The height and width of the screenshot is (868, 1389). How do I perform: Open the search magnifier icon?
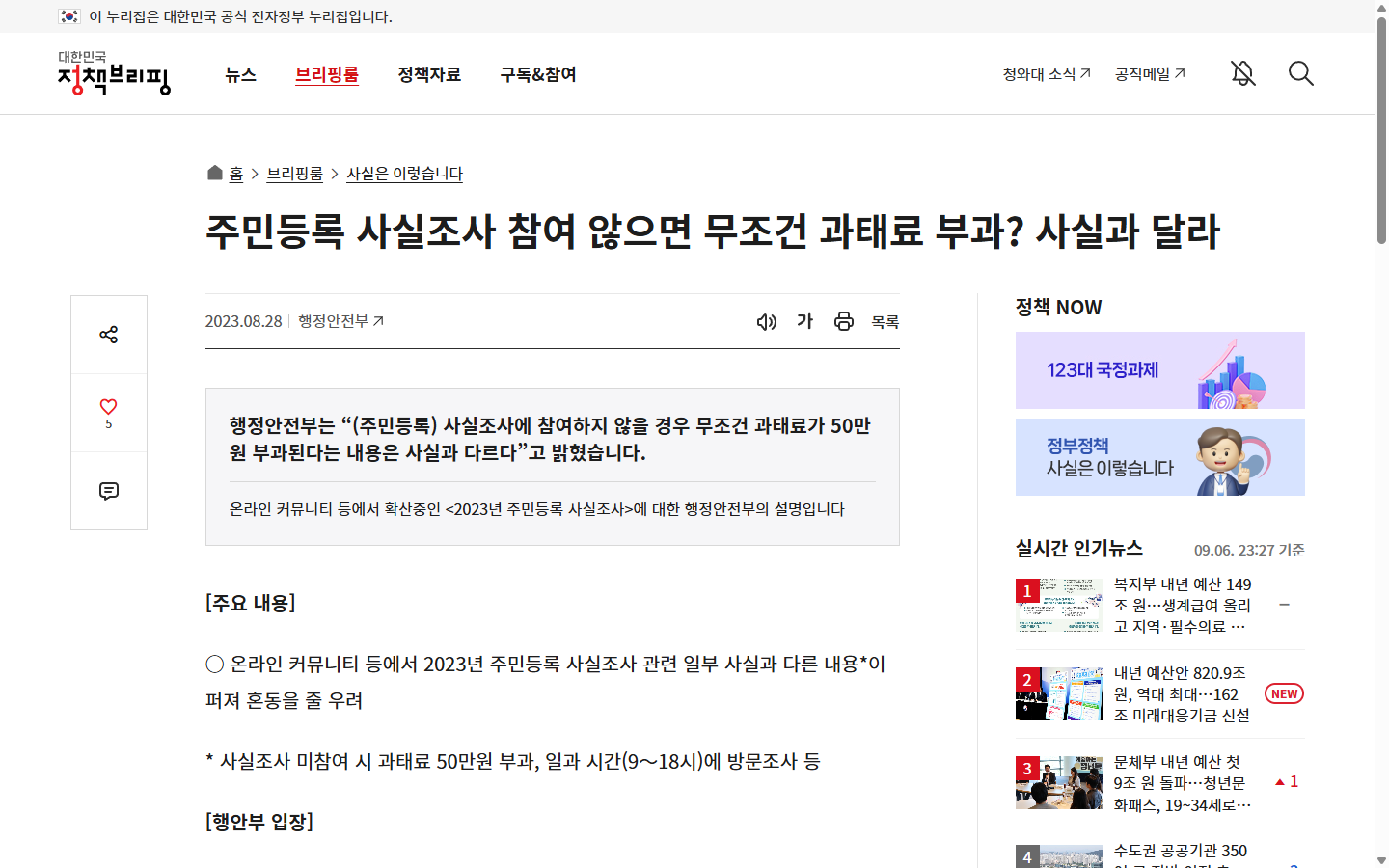point(1301,73)
